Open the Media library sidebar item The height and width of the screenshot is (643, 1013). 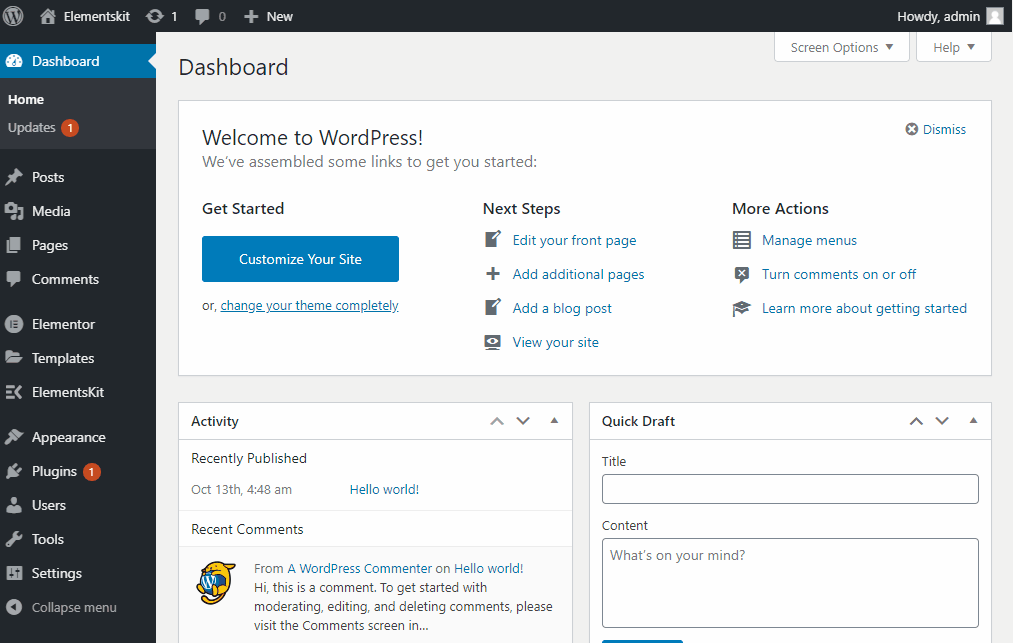pyautogui.click(x=50, y=211)
